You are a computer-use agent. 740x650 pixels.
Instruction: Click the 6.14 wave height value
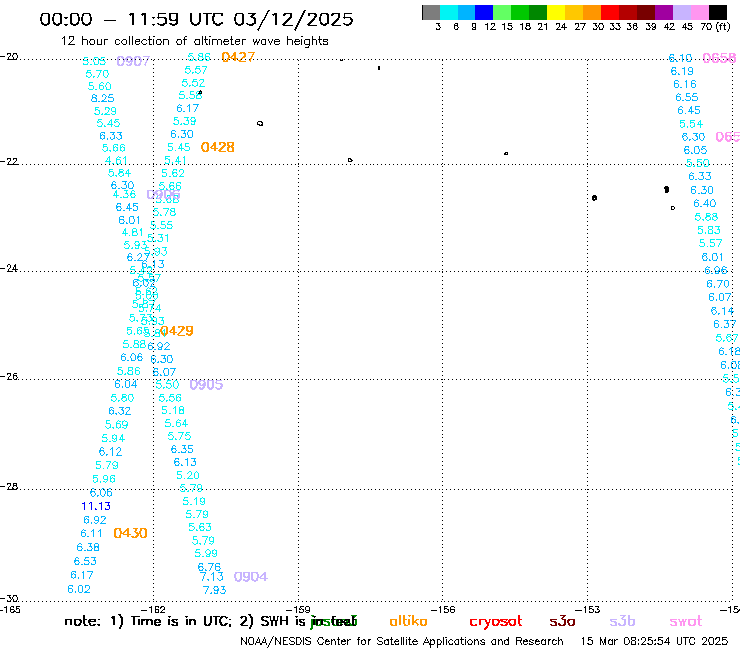[x=722, y=311]
